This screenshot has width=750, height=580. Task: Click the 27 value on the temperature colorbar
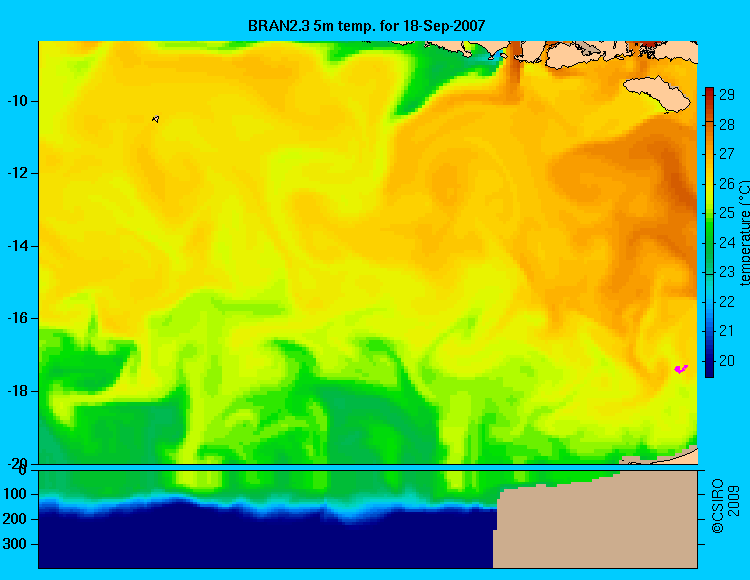coord(727,154)
